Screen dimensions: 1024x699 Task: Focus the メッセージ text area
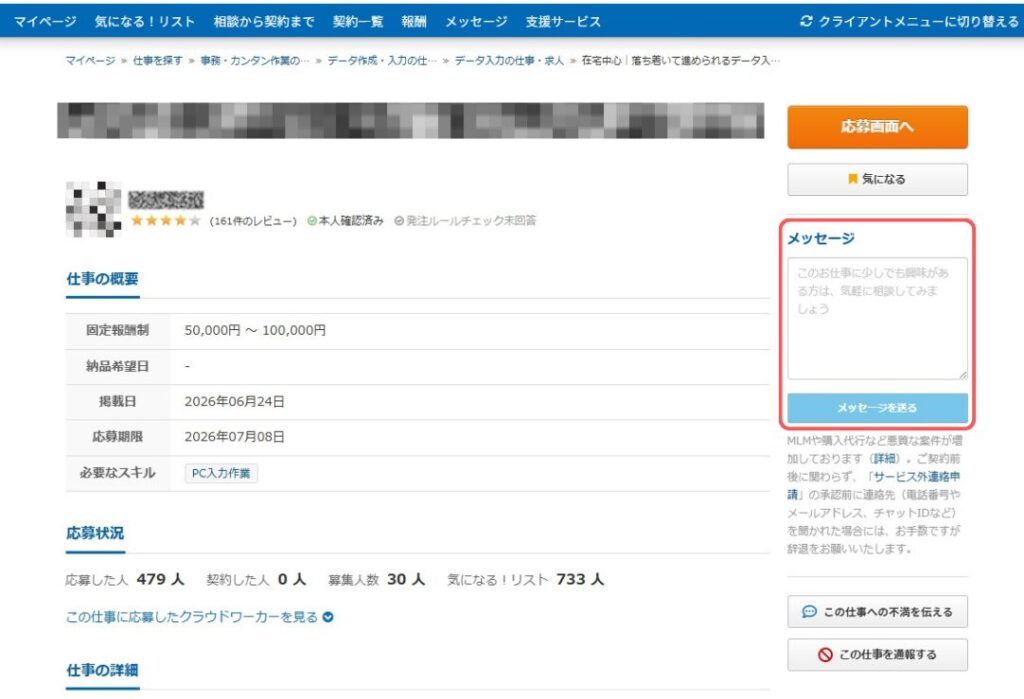point(877,318)
